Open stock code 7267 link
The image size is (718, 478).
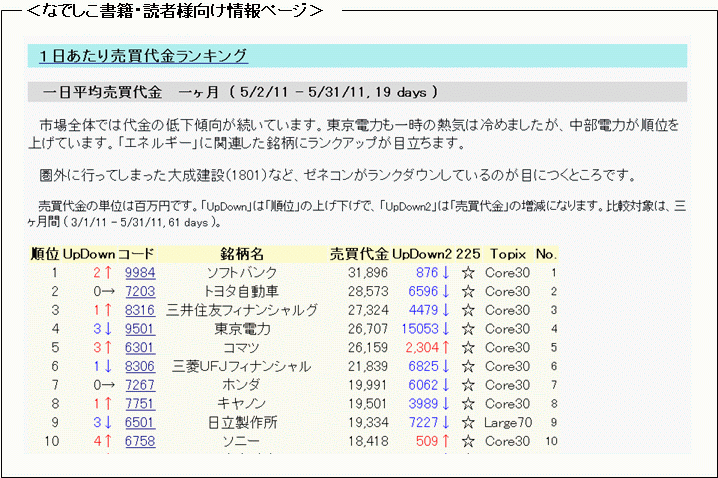pos(140,386)
